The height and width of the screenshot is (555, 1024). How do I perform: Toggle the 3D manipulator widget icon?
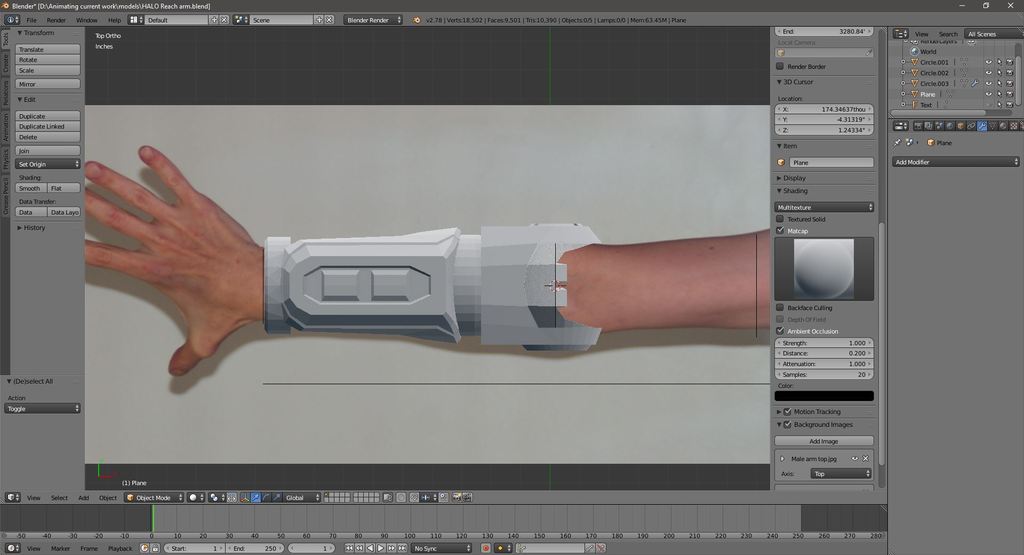245,498
